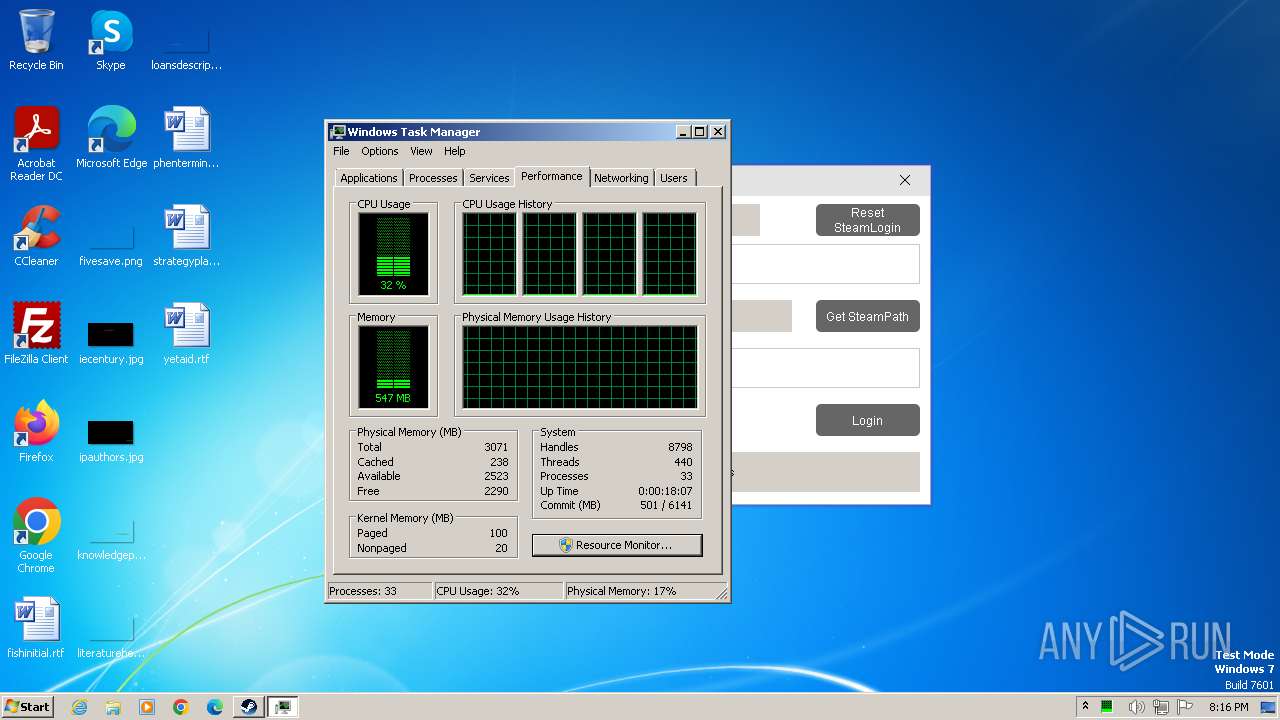Select the phentermin... document icon
Viewport: 1280px width, 720px height.
[x=186, y=137]
